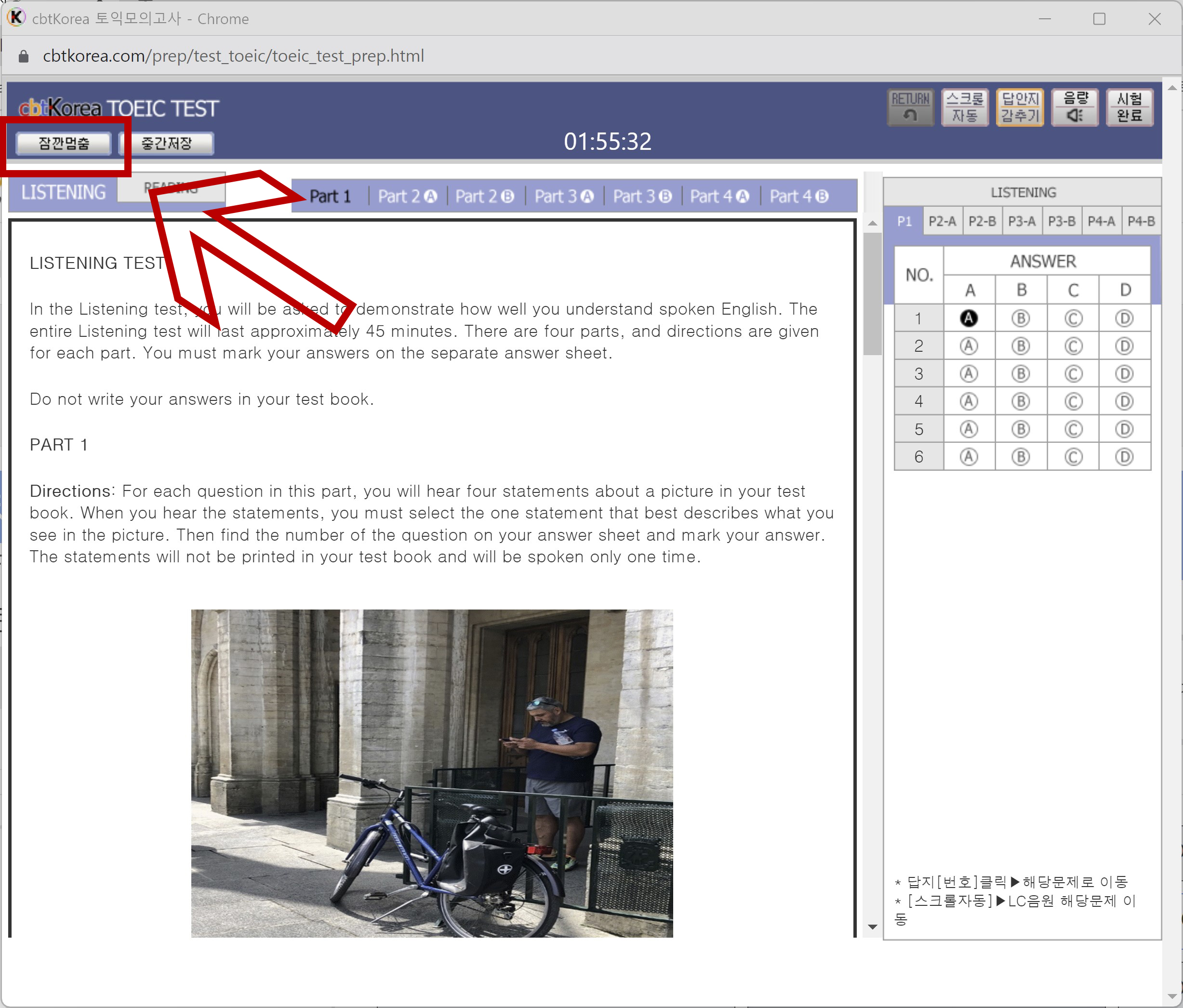Click the Chrome address bar URL

[234, 56]
